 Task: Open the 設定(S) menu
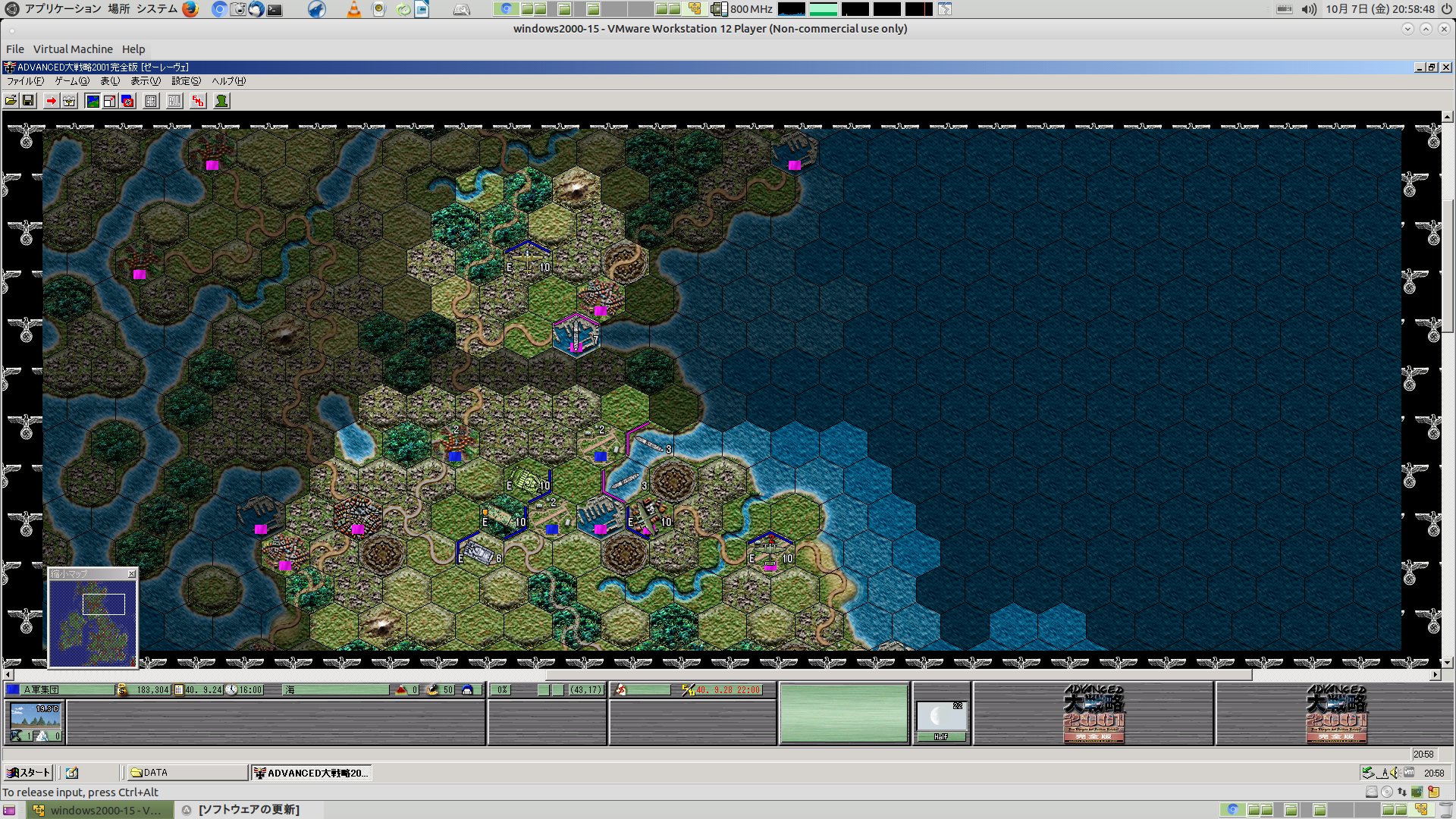[x=186, y=81]
